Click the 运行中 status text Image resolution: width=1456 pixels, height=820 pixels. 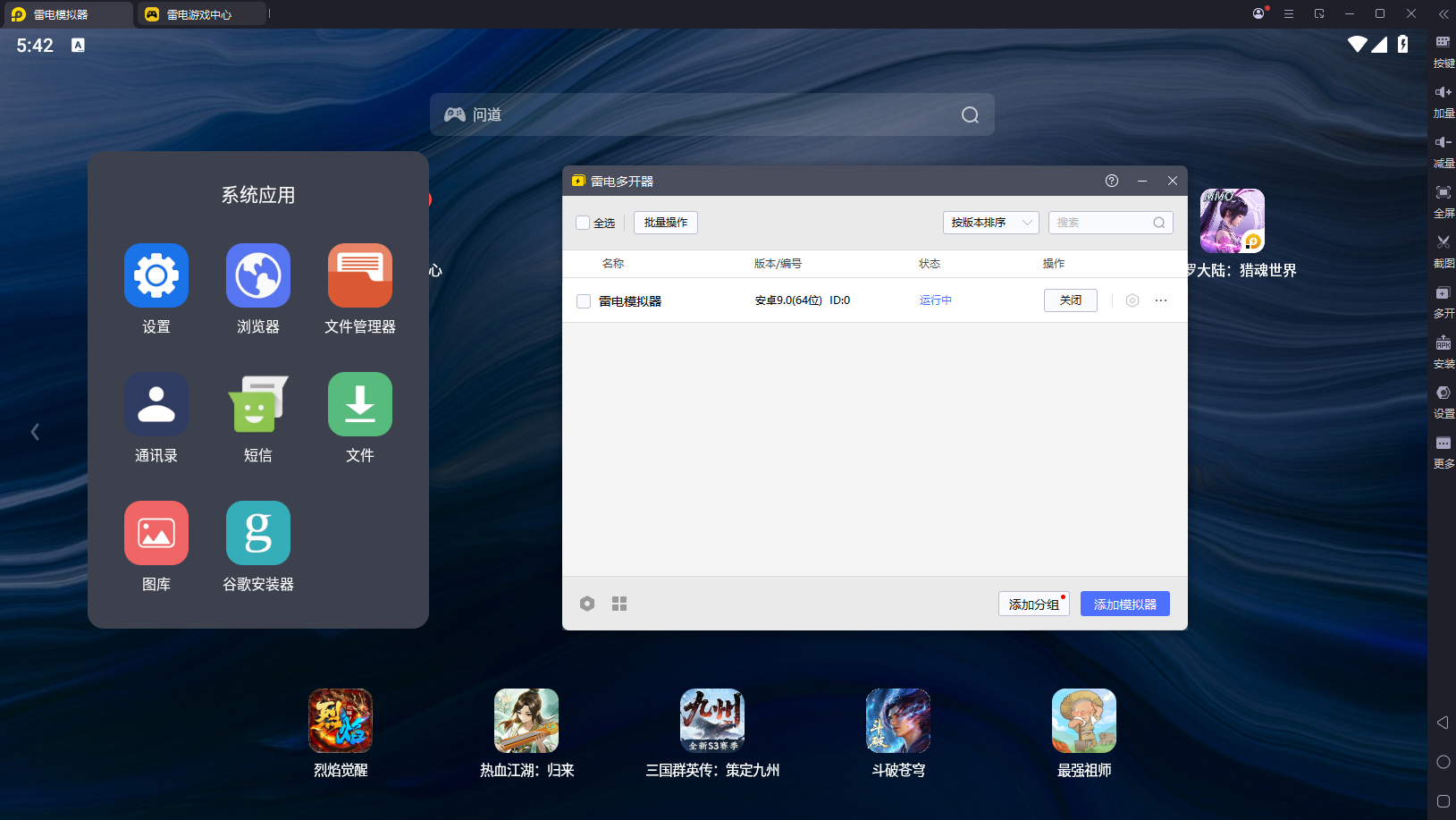936,300
